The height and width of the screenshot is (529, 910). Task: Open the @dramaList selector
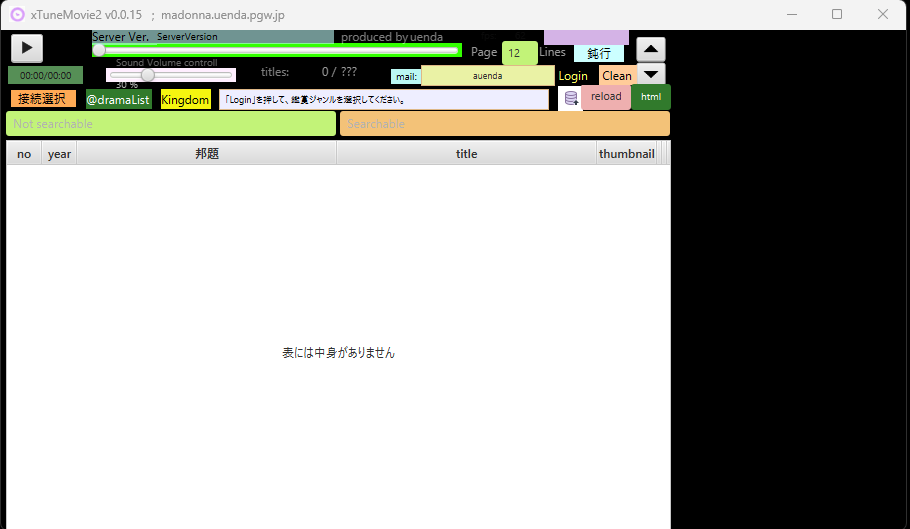[x=118, y=100]
